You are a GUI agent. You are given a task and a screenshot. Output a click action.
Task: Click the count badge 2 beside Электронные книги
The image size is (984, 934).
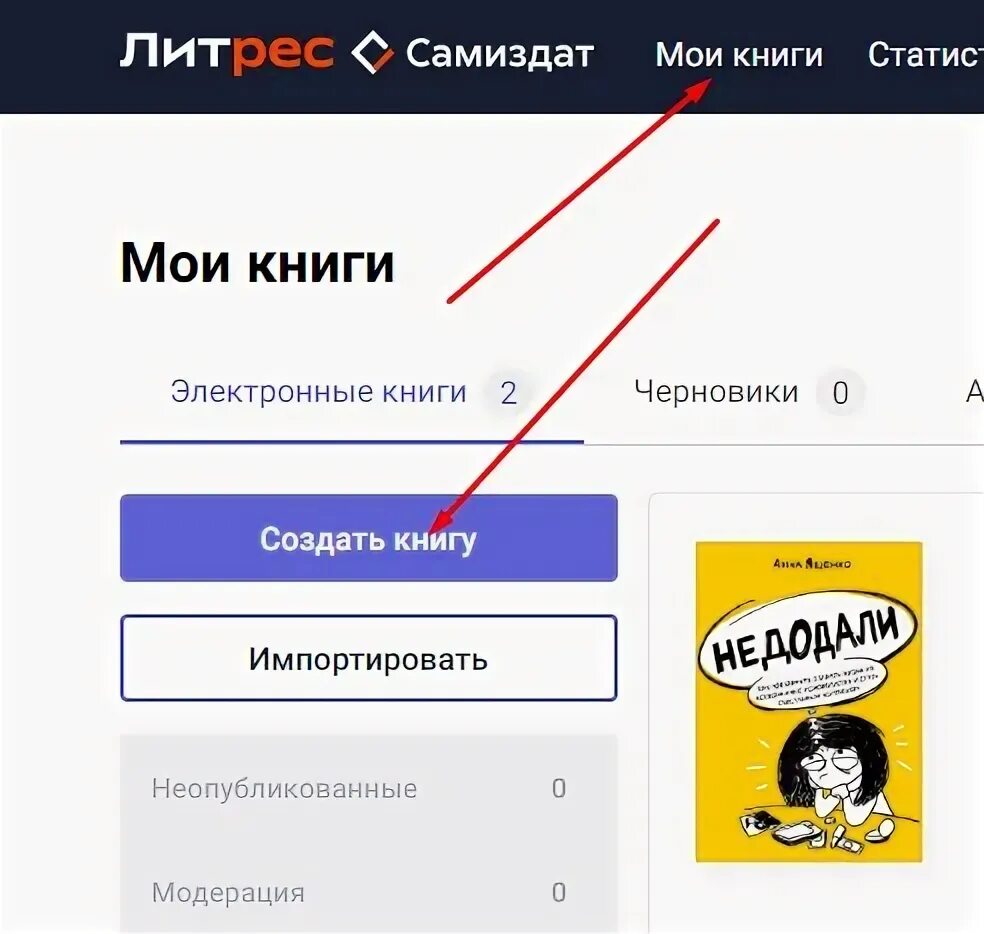point(508,393)
